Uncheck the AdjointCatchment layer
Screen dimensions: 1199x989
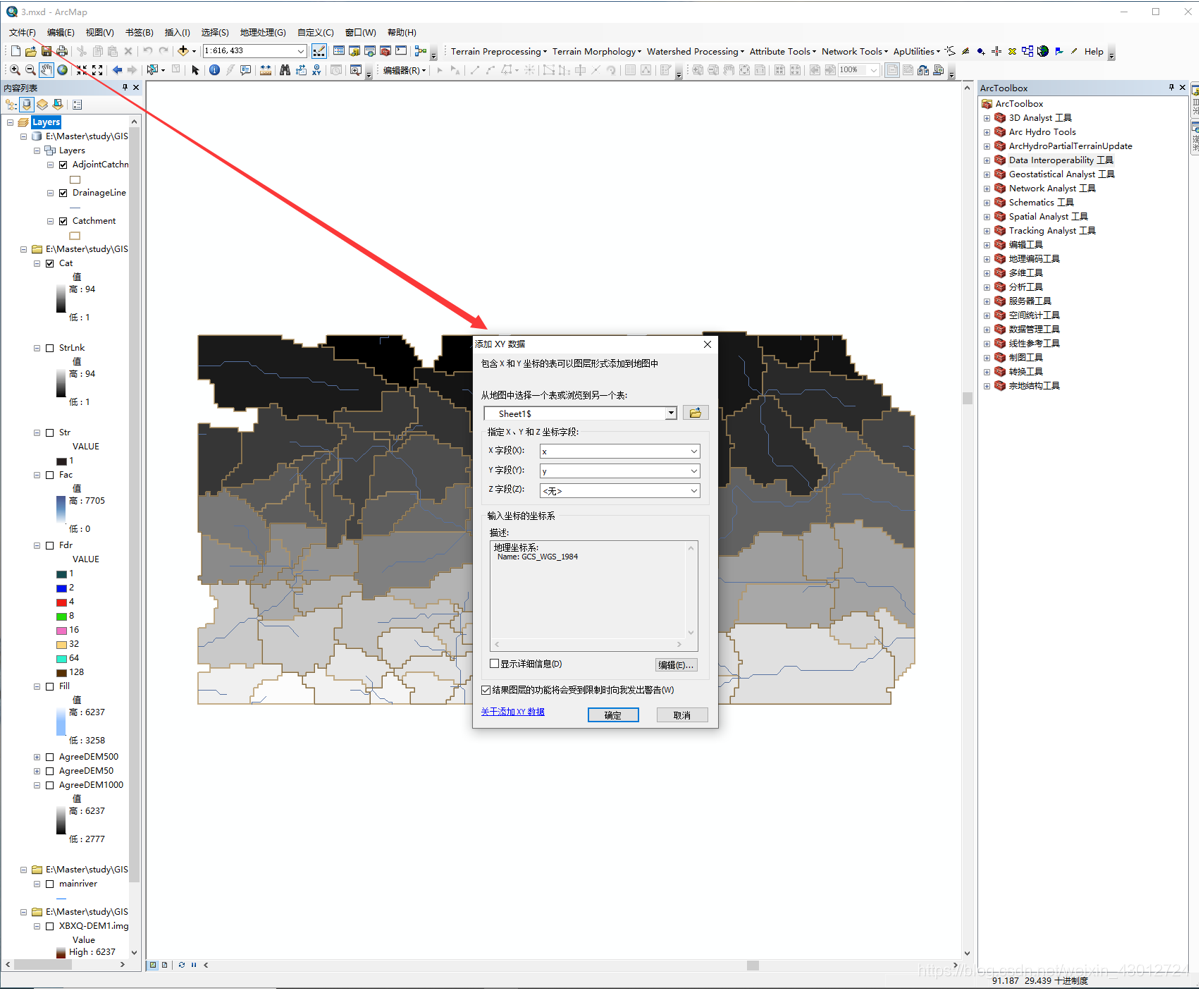[x=63, y=164]
